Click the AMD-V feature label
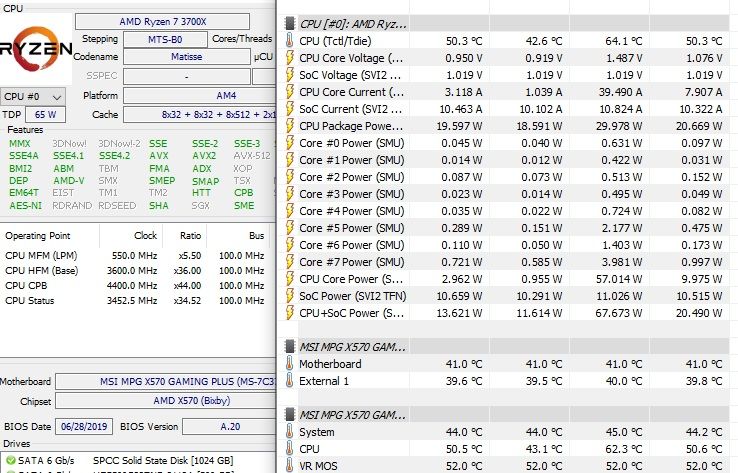 coord(69,181)
